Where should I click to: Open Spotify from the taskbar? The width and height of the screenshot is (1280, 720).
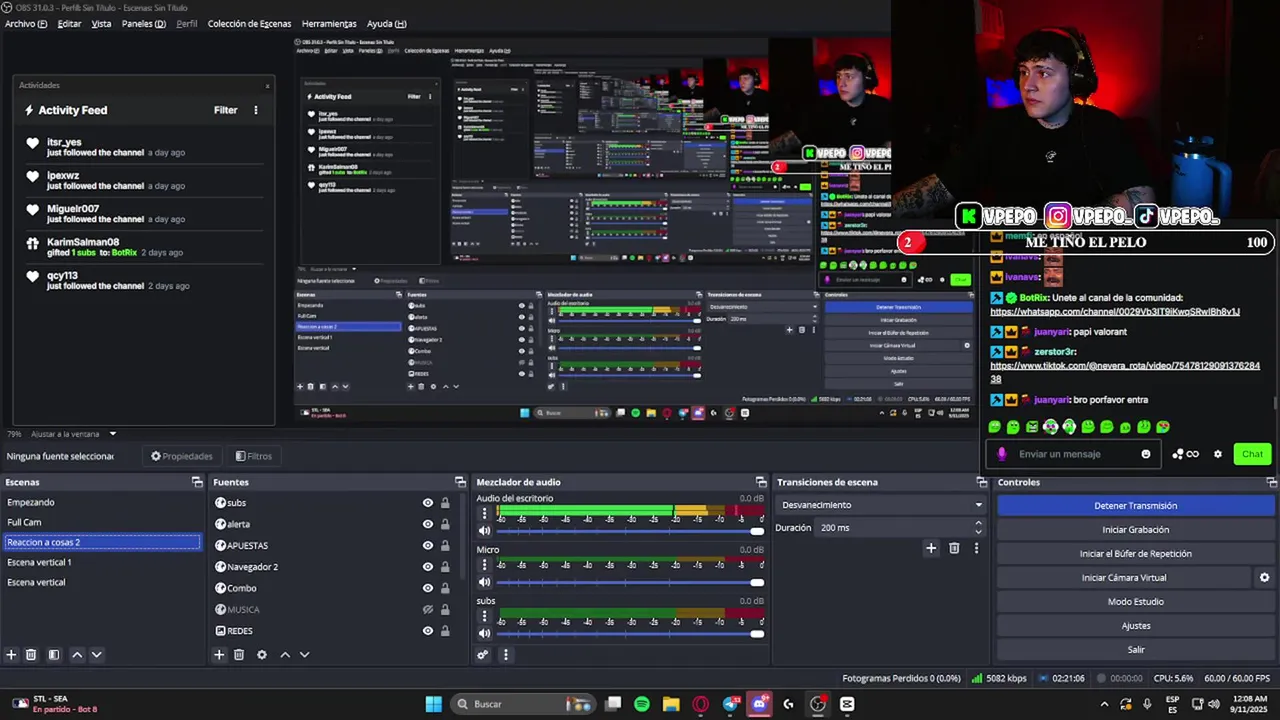[642, 704]
